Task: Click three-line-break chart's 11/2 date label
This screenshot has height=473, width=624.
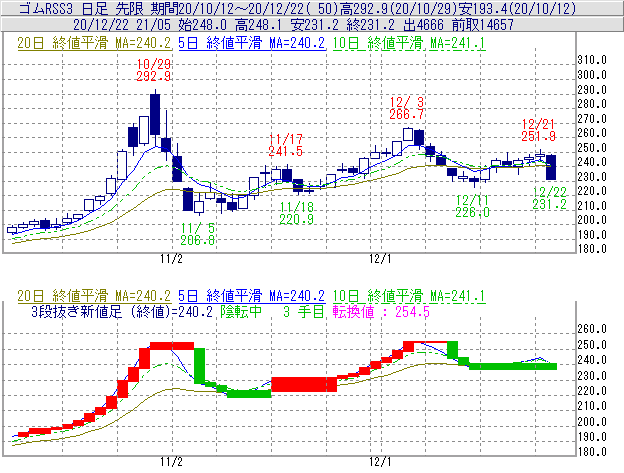Action: pos(172,461)
